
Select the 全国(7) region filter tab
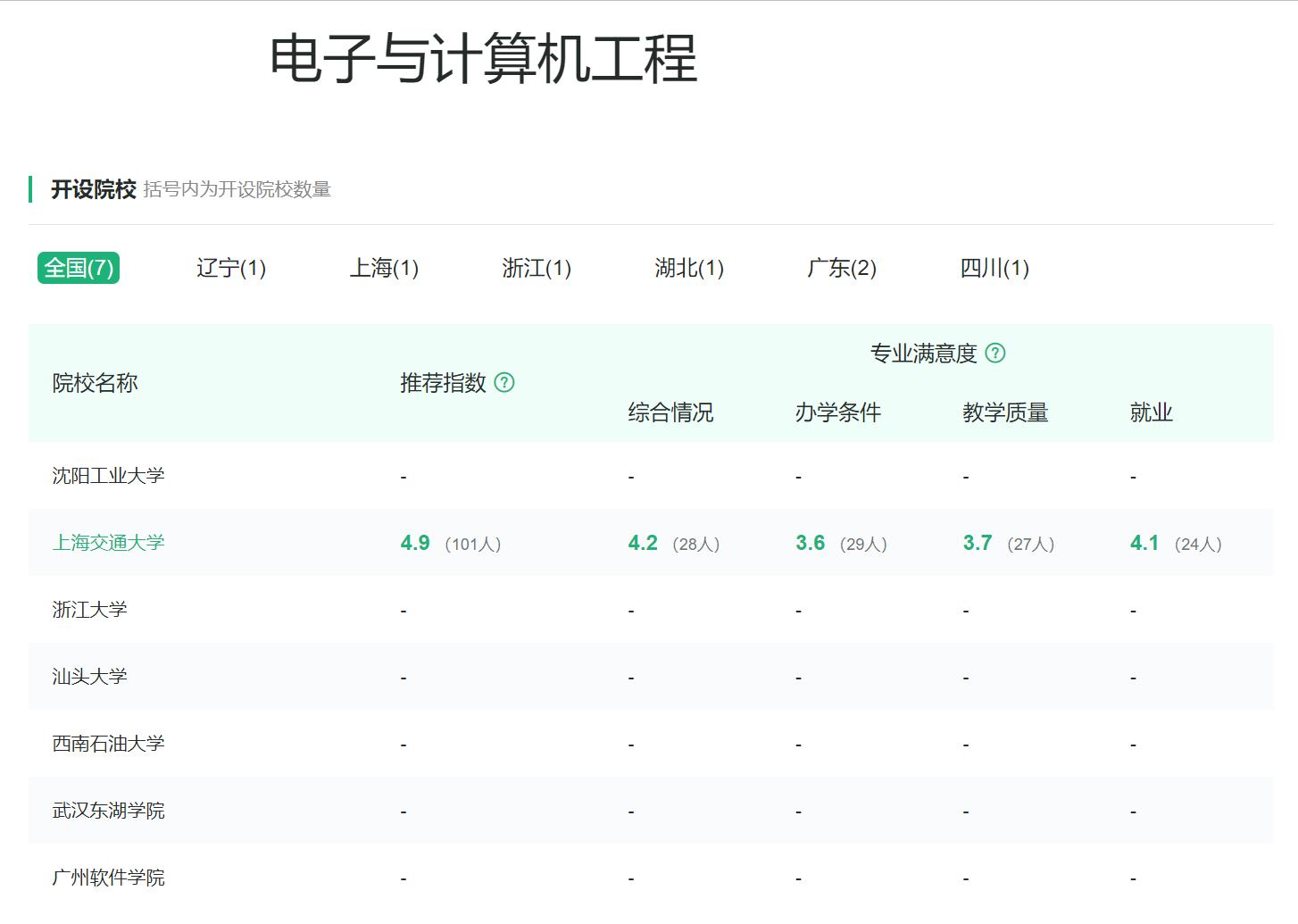[x=78, y=268]
